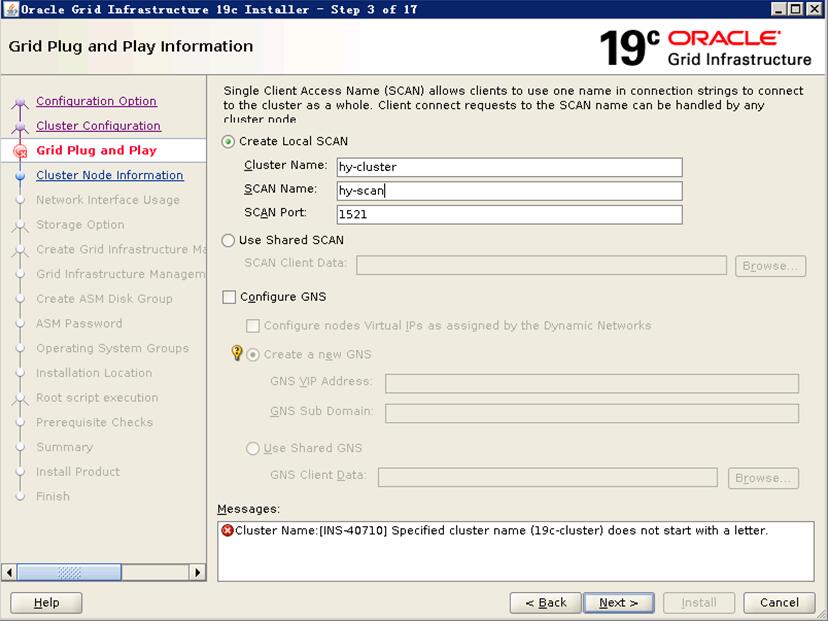Image resolution: width=828 pixels, height=621 pixels.
Task: Click into the Cluster Name field
Action: click(x=510, y=167)
